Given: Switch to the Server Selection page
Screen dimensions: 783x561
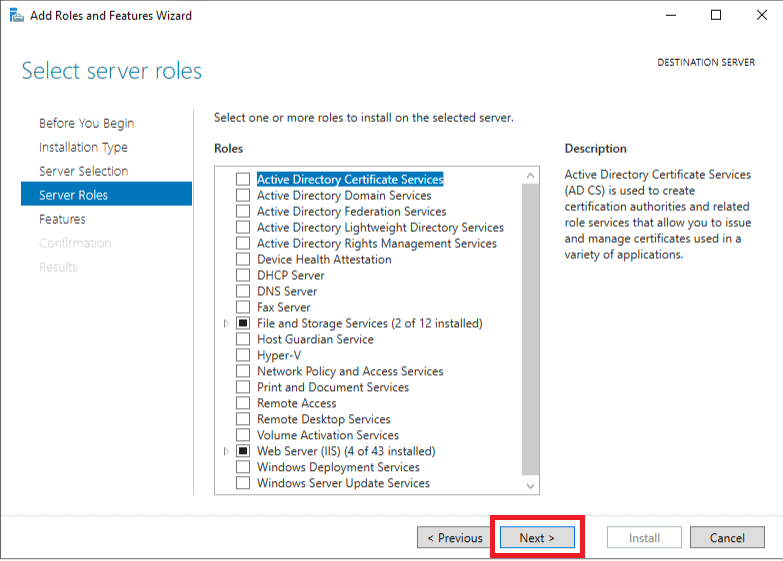Looking at the screenshot, I should [x=83, y=171].
